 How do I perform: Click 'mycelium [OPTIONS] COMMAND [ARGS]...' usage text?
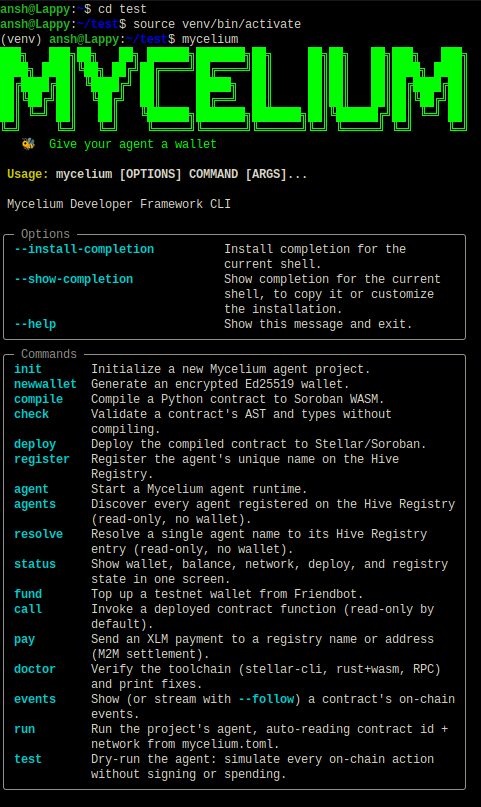click(182, 174)
